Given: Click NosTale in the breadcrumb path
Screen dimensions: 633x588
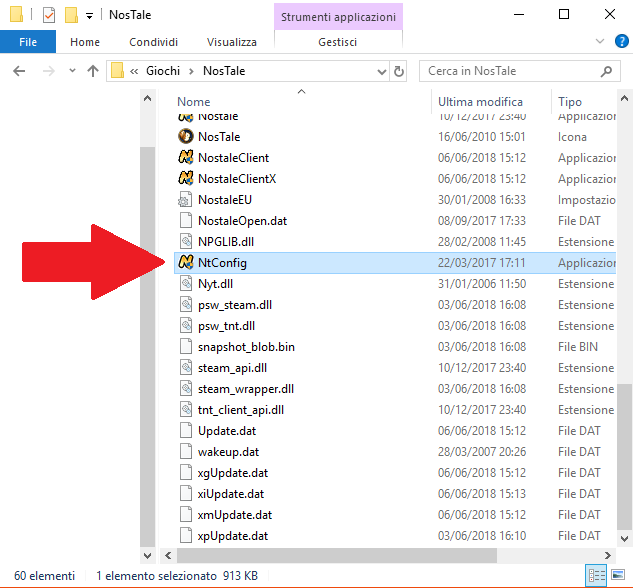Looking at the screenshot, I should 224,71.
